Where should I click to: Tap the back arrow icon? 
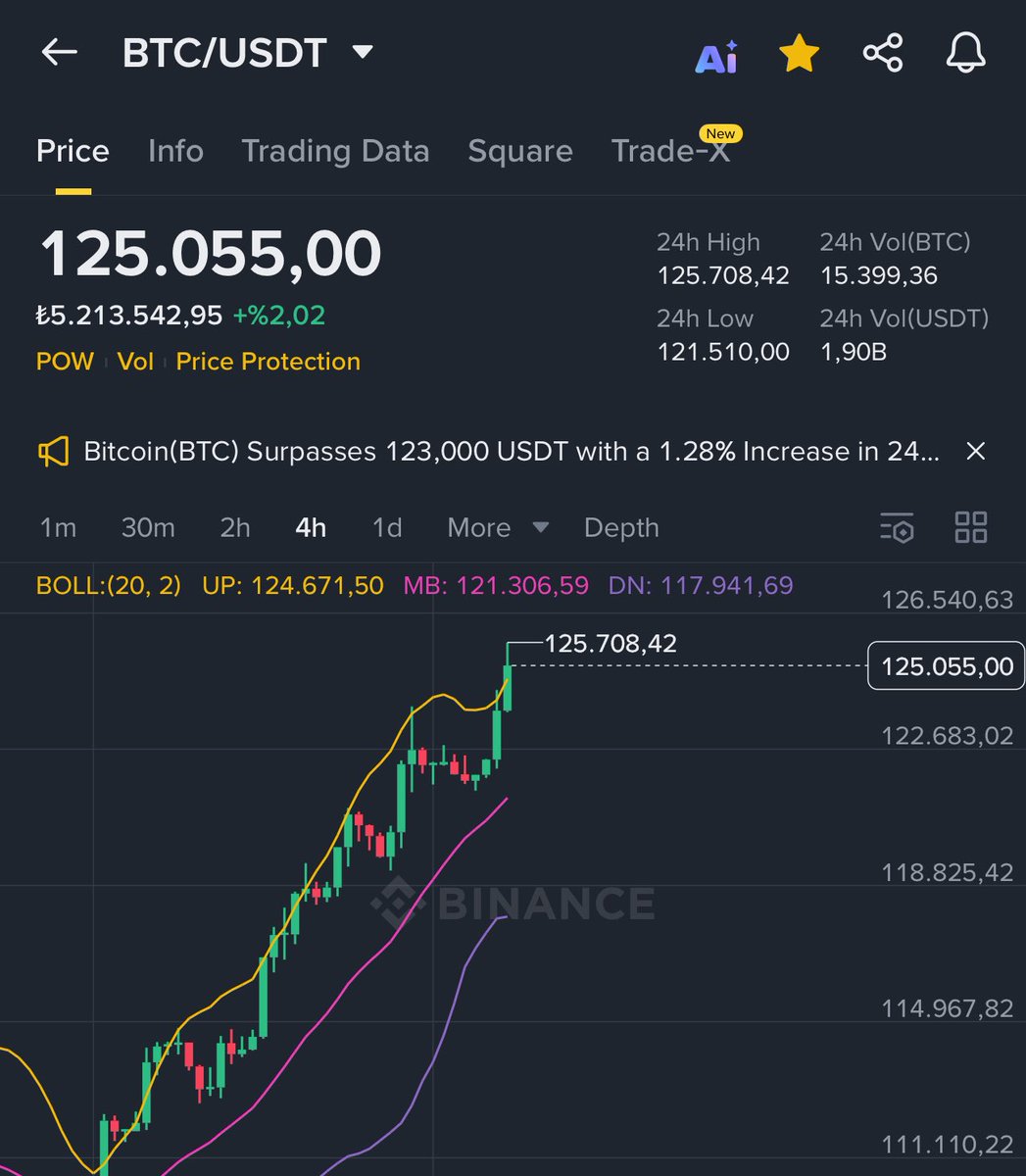pyautogui.click(x=59, y=52)
